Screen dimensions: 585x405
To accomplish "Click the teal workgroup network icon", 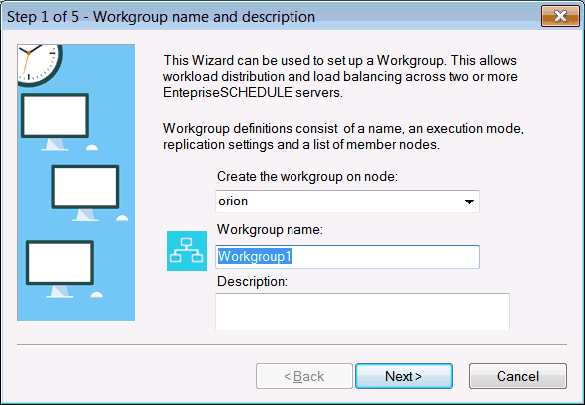I will point(187,251).
